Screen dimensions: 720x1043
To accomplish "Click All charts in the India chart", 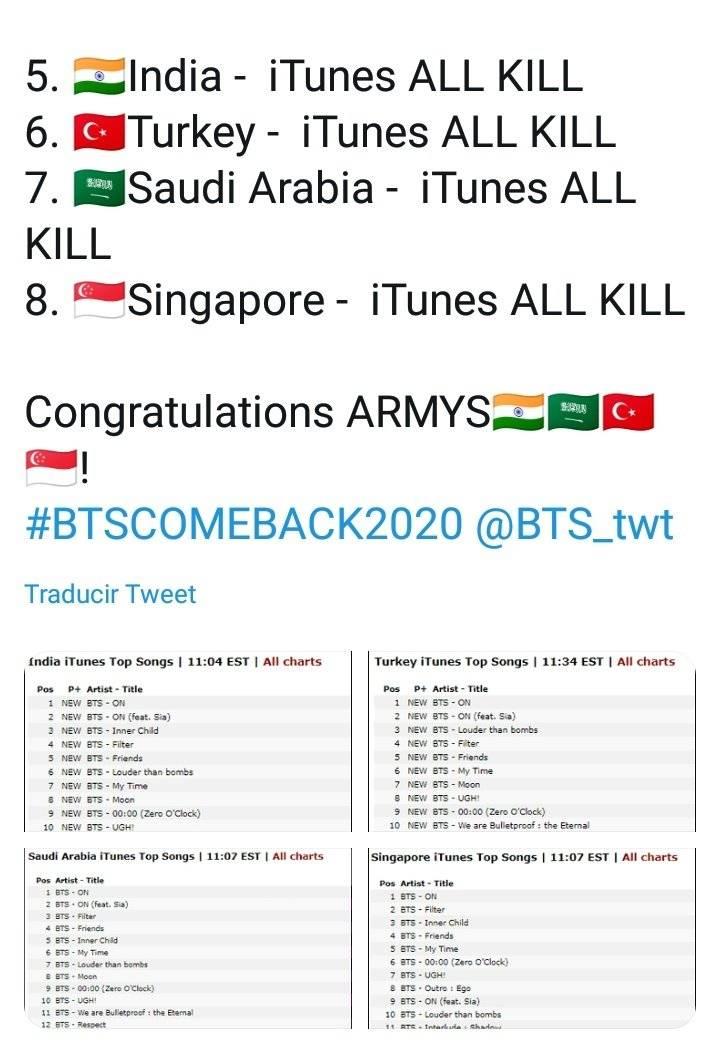I will click(x=292, y=662).
